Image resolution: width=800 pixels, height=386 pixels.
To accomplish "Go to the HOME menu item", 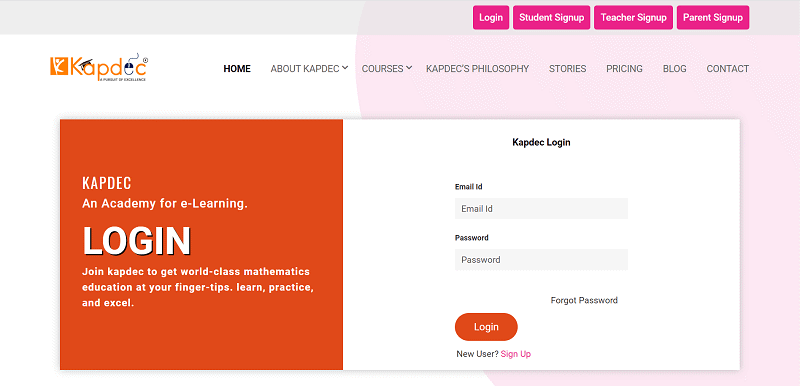I will tap(237, 69).
